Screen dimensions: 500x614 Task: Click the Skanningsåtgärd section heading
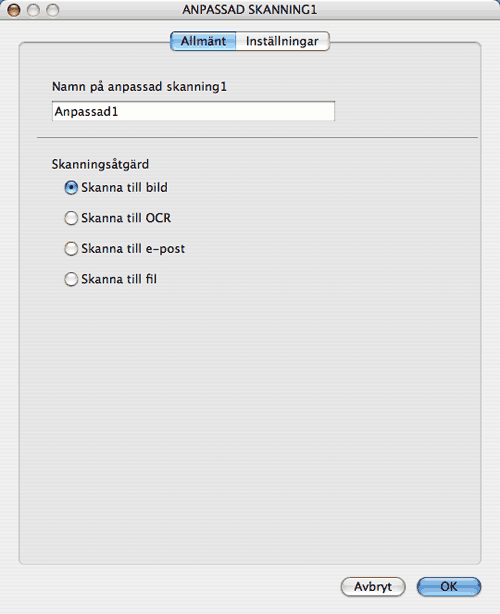pos(100,164)
